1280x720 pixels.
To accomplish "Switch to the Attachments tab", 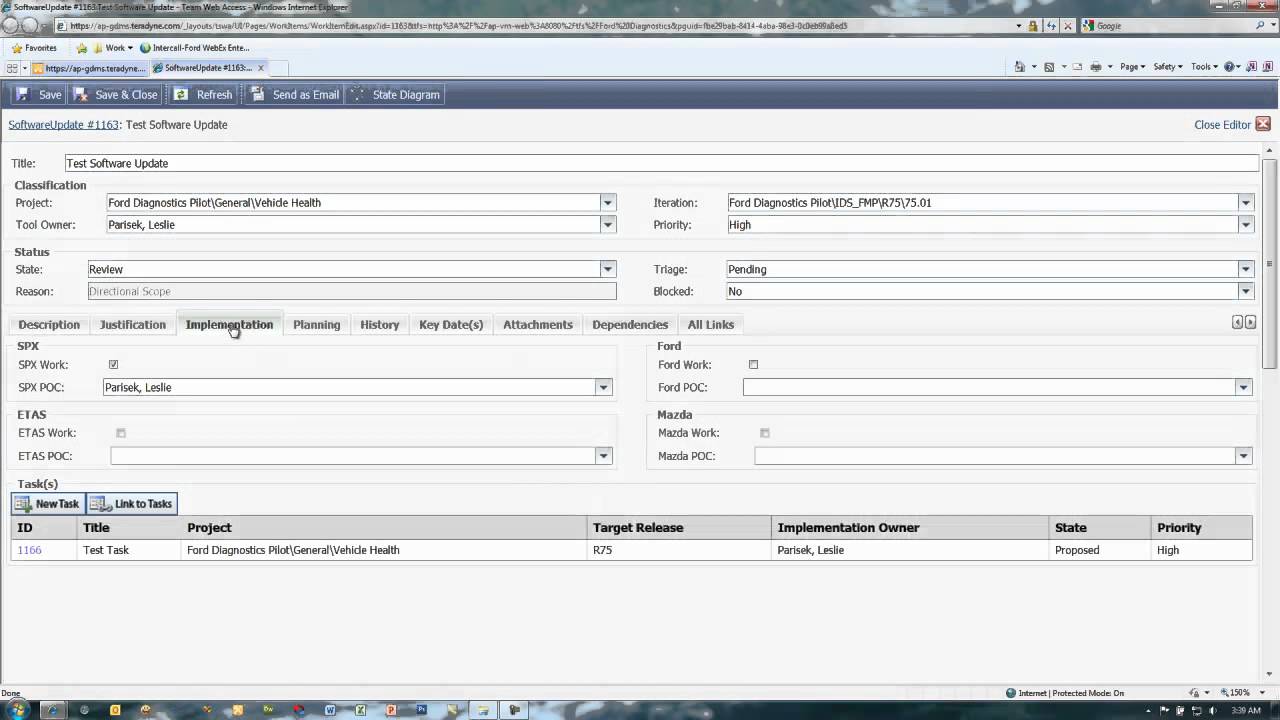I will (538, 324).
